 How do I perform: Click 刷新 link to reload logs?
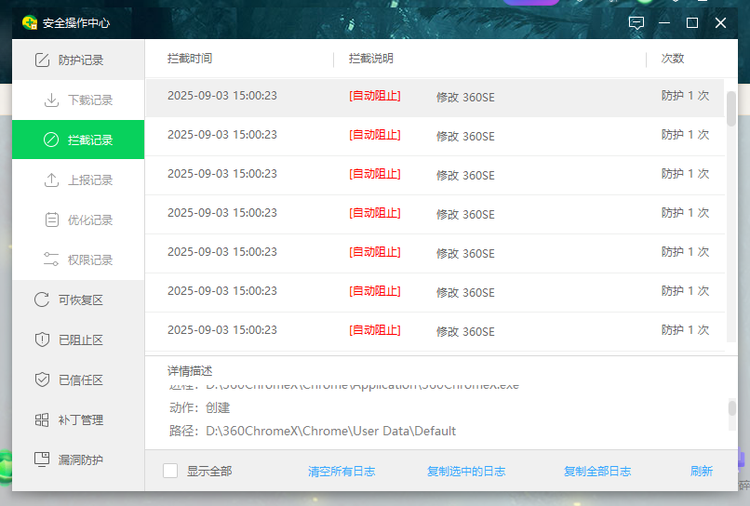701,471
